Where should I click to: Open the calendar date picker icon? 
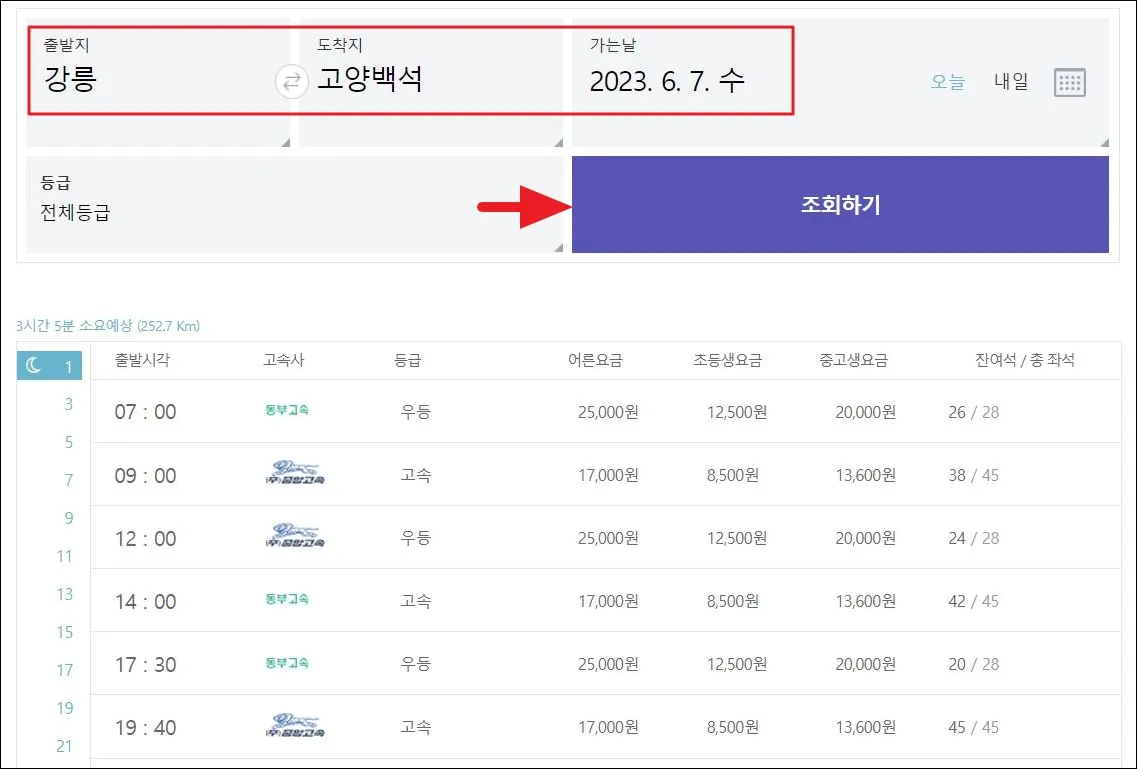(x=1070, y=83)
